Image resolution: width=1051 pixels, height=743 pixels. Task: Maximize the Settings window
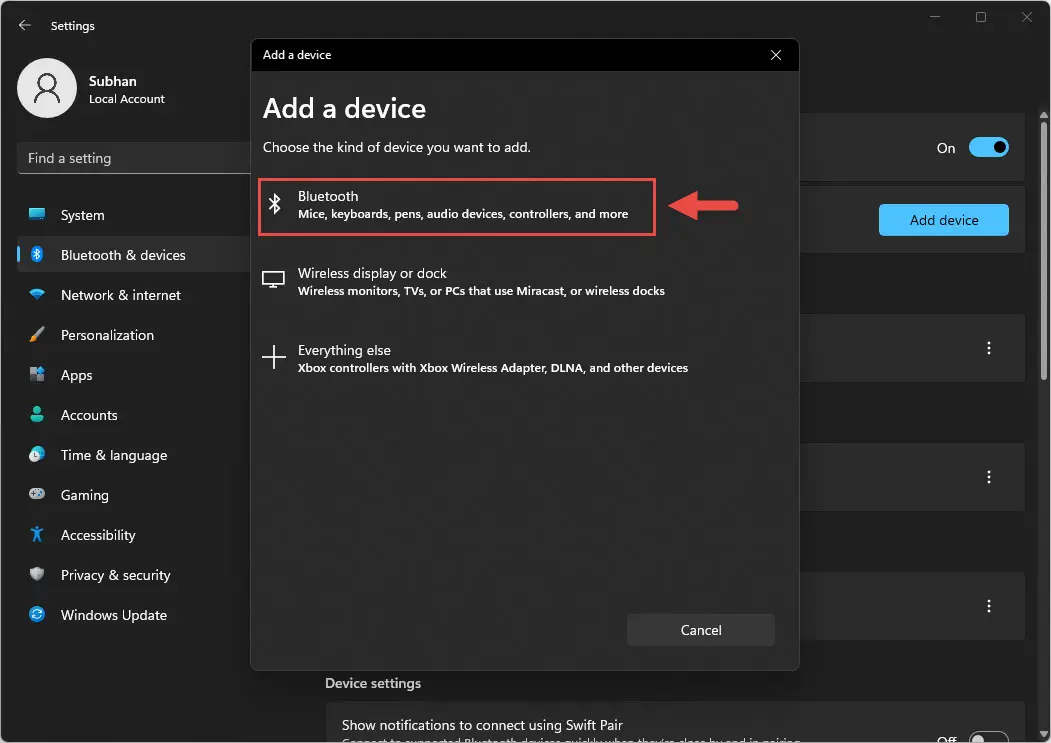(981, 17)
